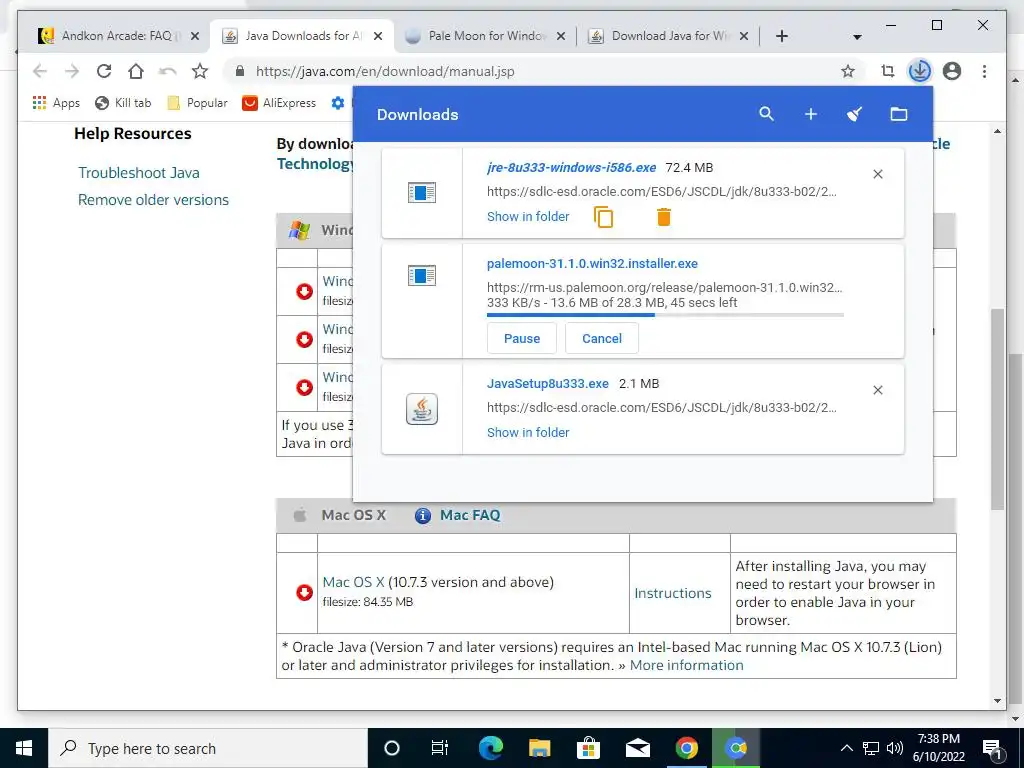This screenshot has height=768, width=1024.
Task: Cancel the palemoon installer download
Action: point(601,338)
